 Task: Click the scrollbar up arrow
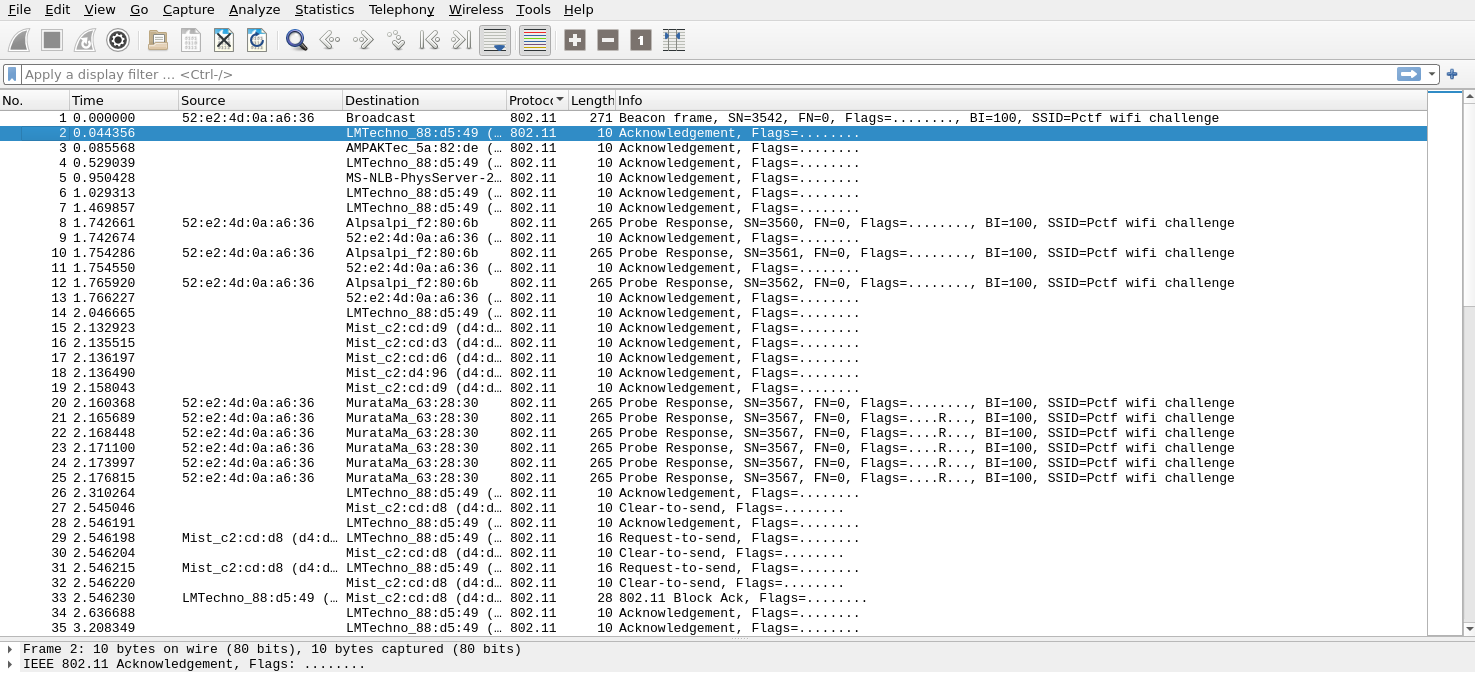point(1468,98)
